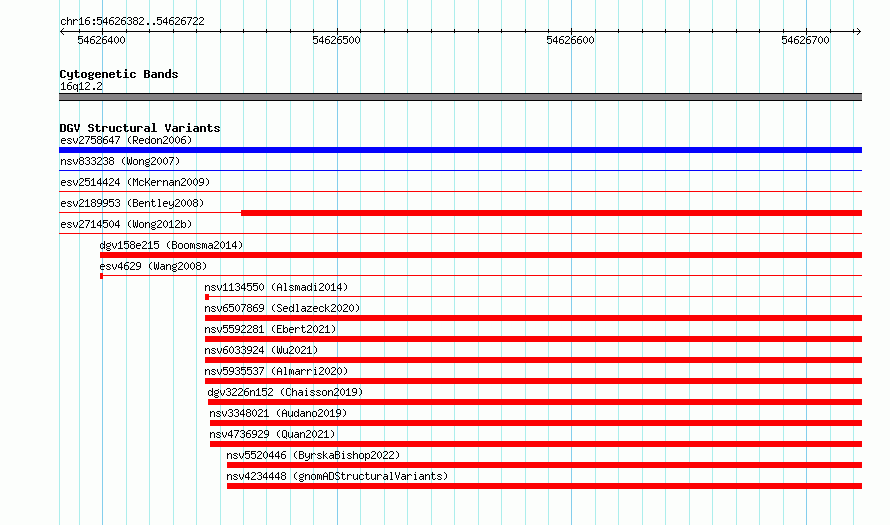Select red bar under dgv3226n152
Screen dimensions: 890x525
pyautogui.click(x=535, y=402)
